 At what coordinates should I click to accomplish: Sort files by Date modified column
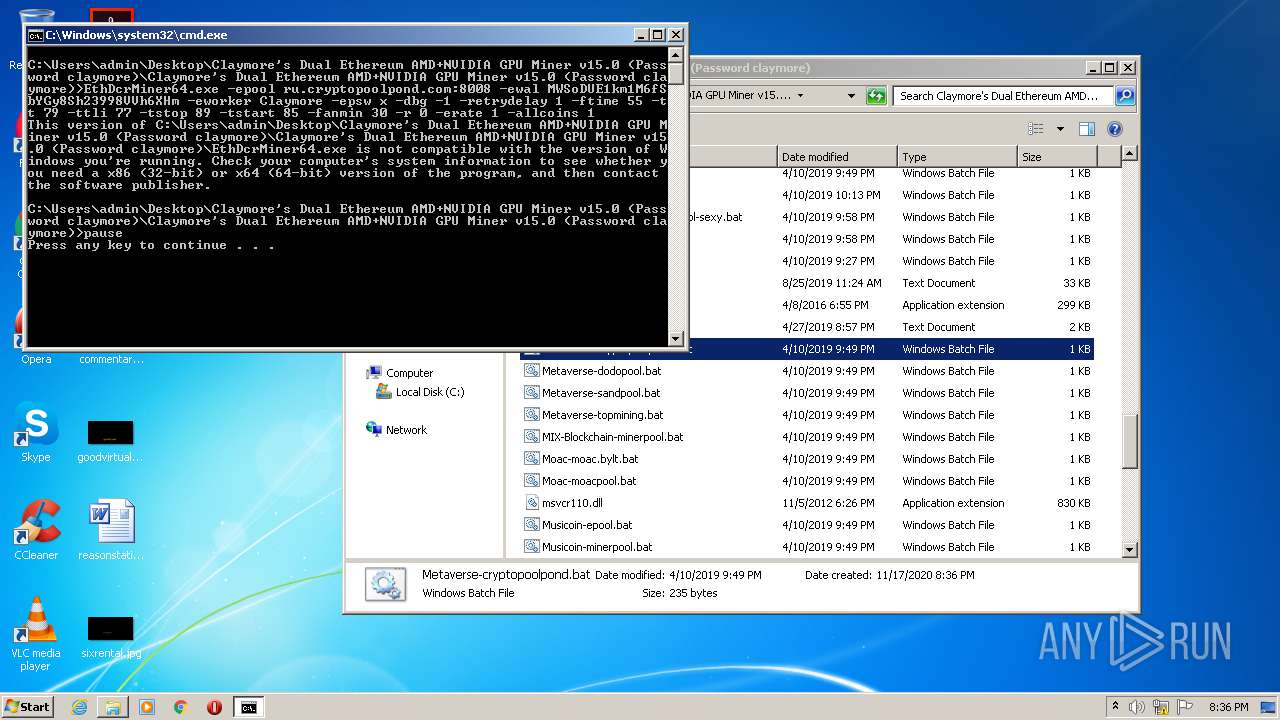coord(836,157)
